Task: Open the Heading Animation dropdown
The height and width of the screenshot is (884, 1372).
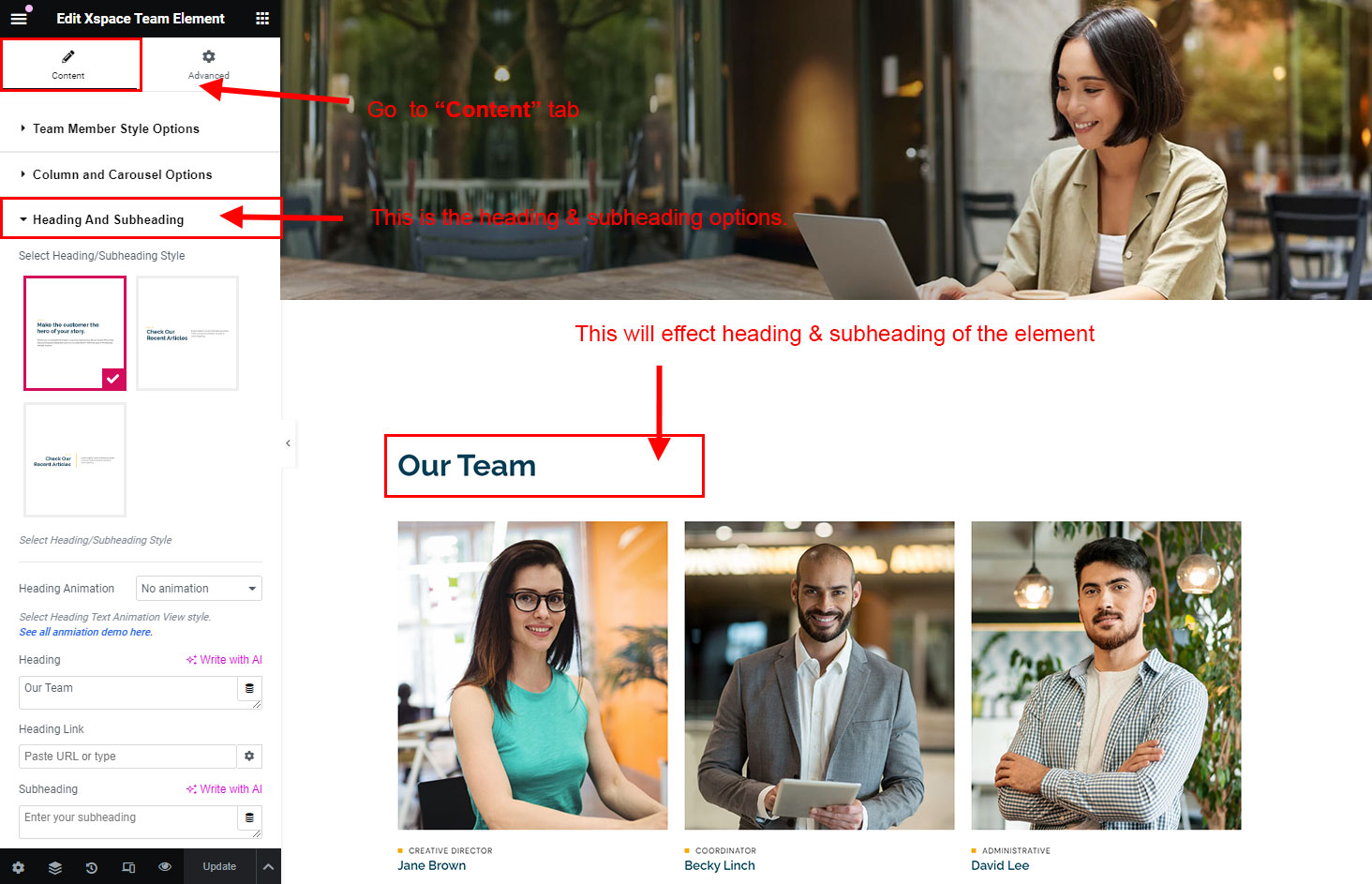Action: tap(199, 588)
